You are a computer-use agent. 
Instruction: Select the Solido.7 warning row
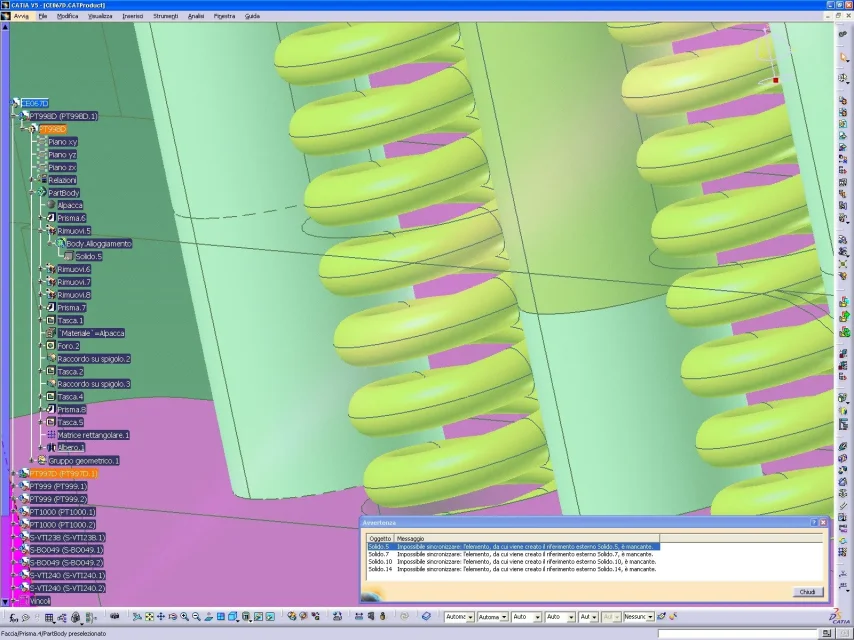pyautogui.click(x=513, y=554)
